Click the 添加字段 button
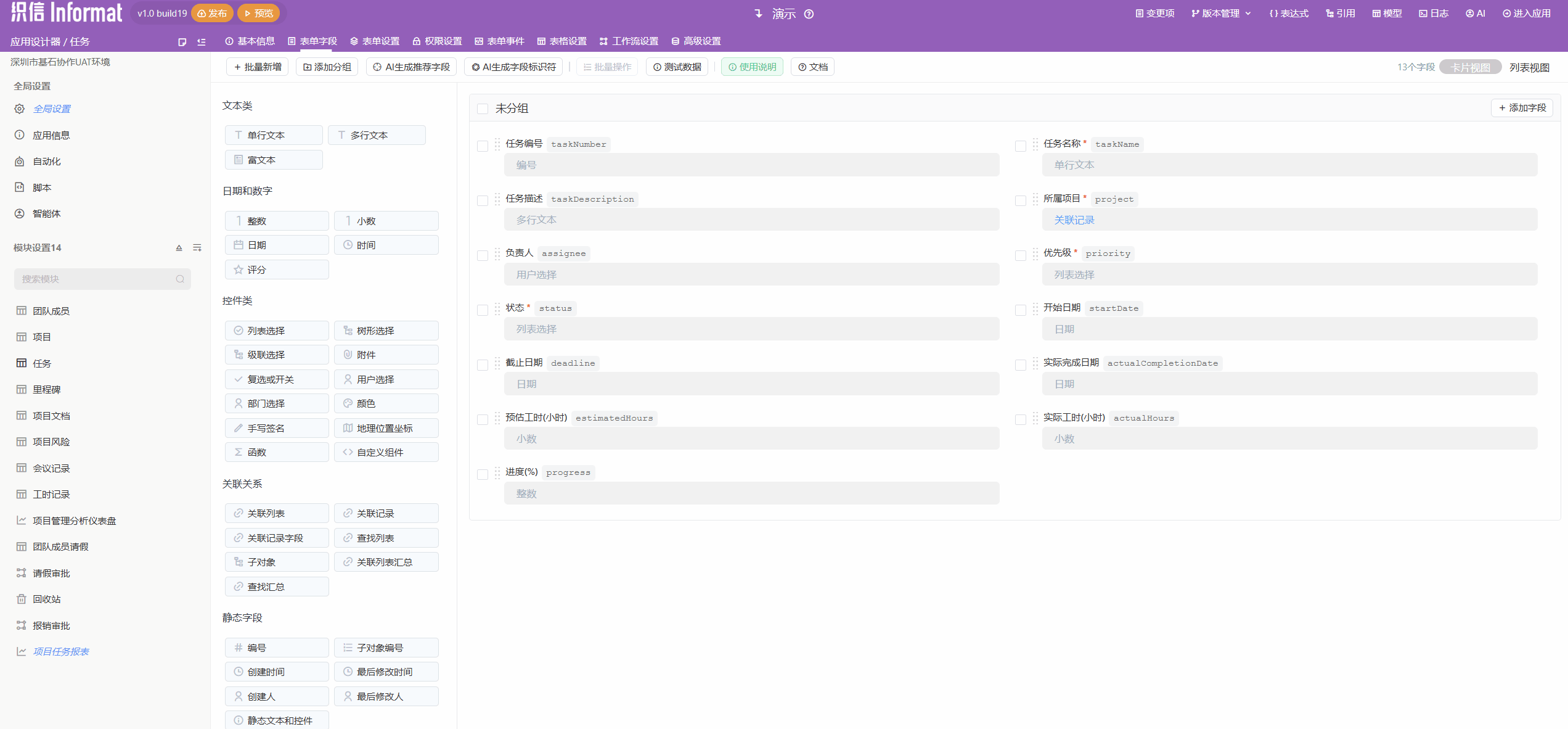 coord(1522,108)
